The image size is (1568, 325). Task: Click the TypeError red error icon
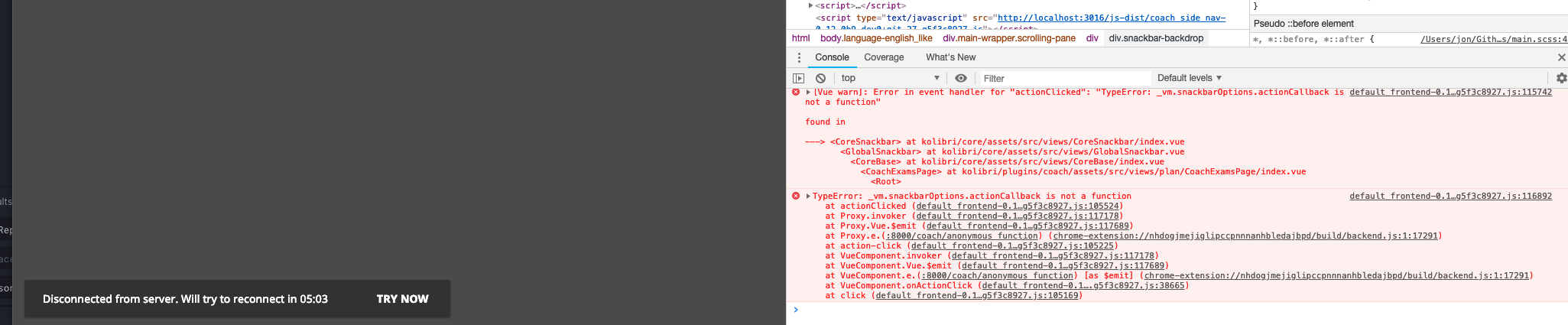pyautogui.click(x=796, y=196)
